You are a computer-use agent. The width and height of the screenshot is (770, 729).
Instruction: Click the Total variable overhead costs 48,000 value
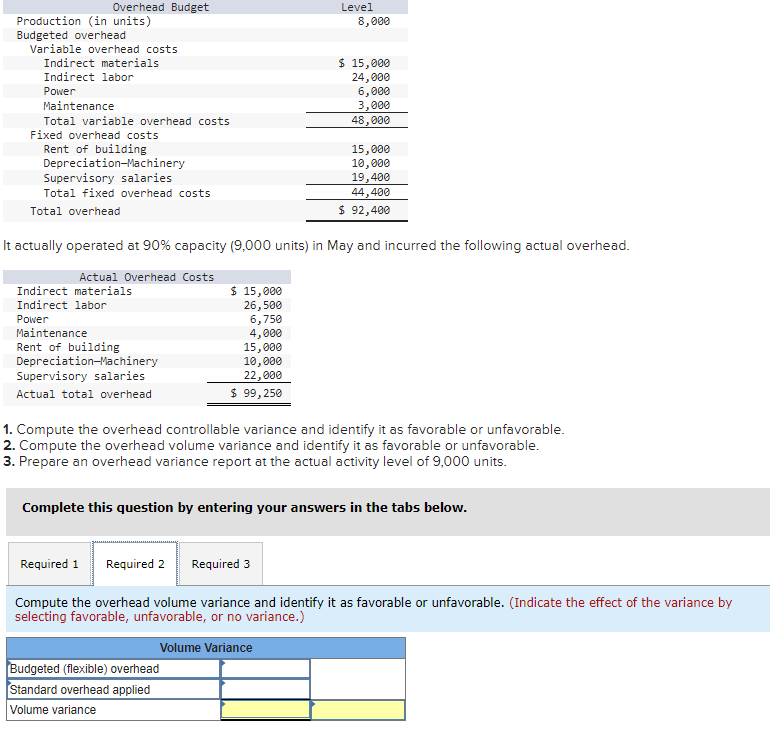370,120
